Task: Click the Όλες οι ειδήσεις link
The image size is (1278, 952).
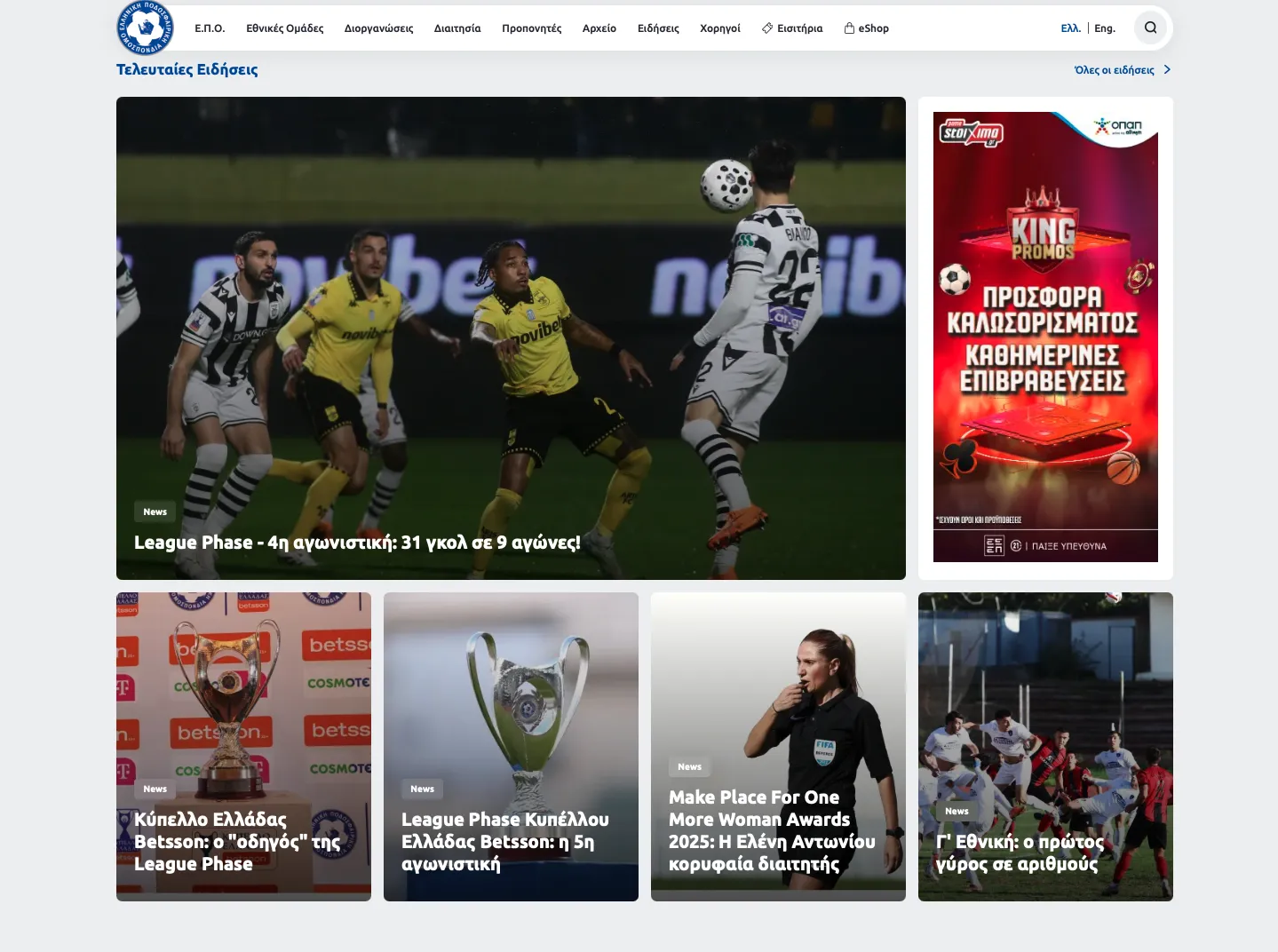Action: click(1114, 70)
